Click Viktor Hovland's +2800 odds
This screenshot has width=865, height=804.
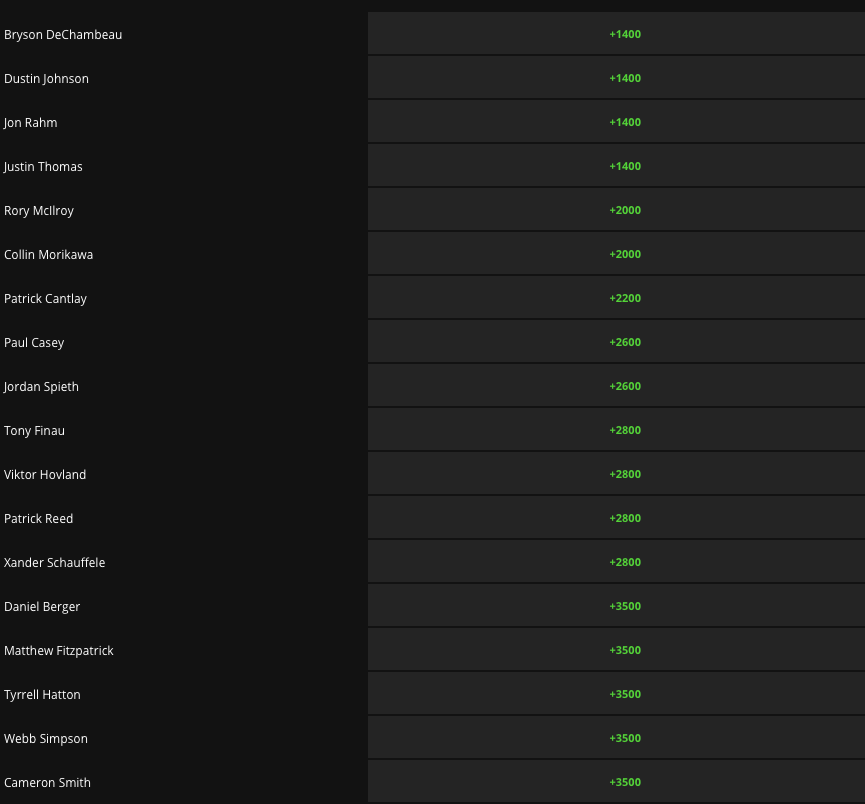click(x=624, y=474)
